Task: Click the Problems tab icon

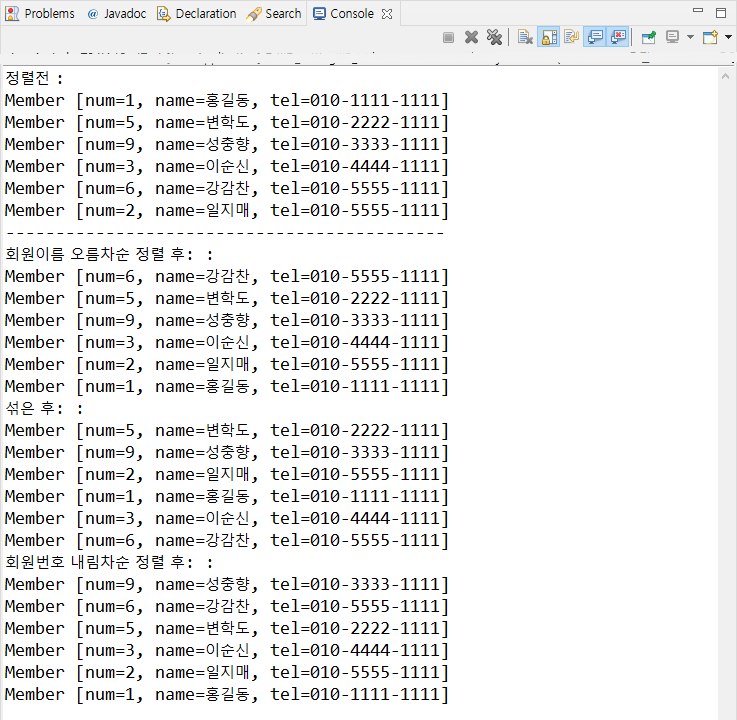Action: tap(12, 14)
